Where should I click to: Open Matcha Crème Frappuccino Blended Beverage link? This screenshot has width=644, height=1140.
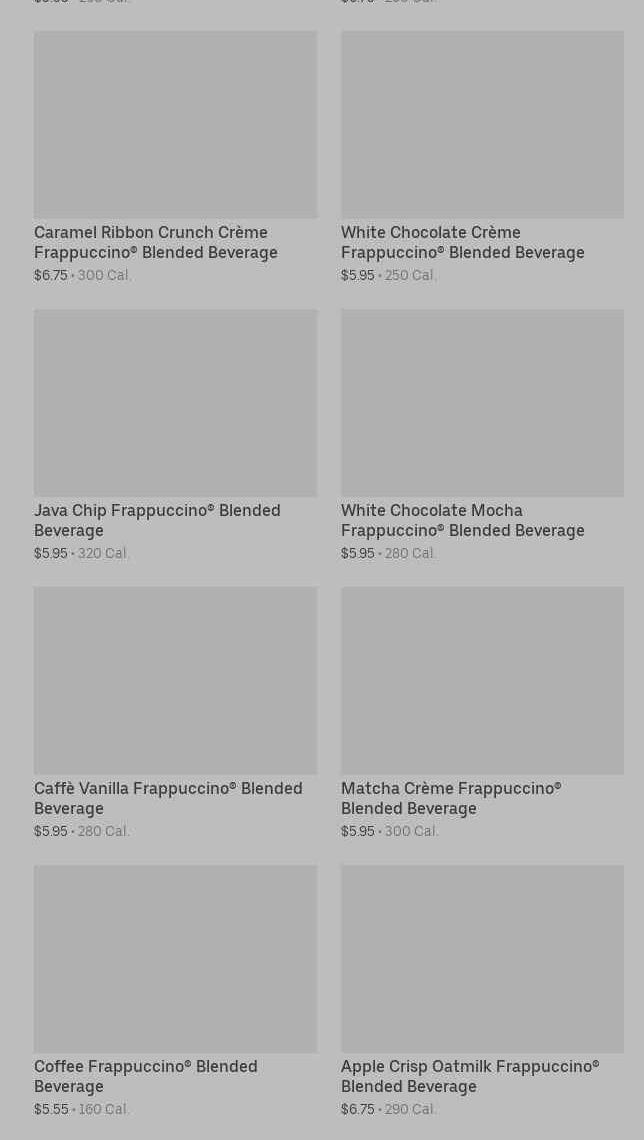451,798
